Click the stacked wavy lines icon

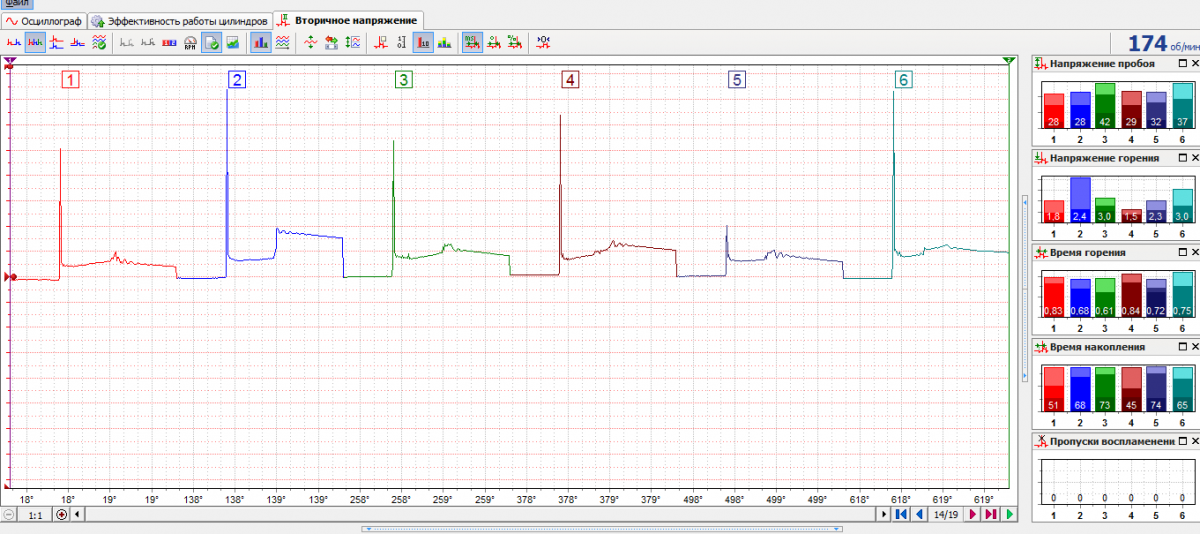(282, 42)
